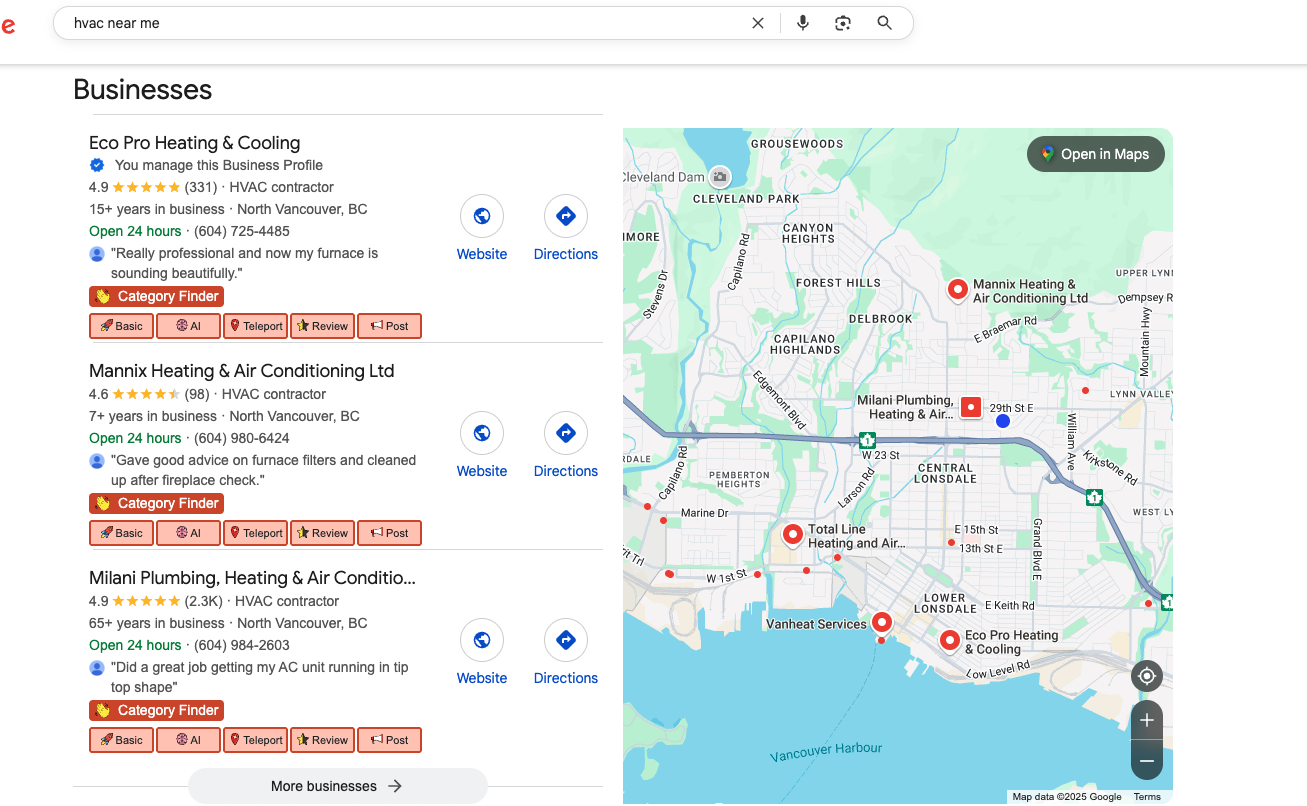
Task: Open Category Finder for Mannix Heating
Action: point(156,503)
